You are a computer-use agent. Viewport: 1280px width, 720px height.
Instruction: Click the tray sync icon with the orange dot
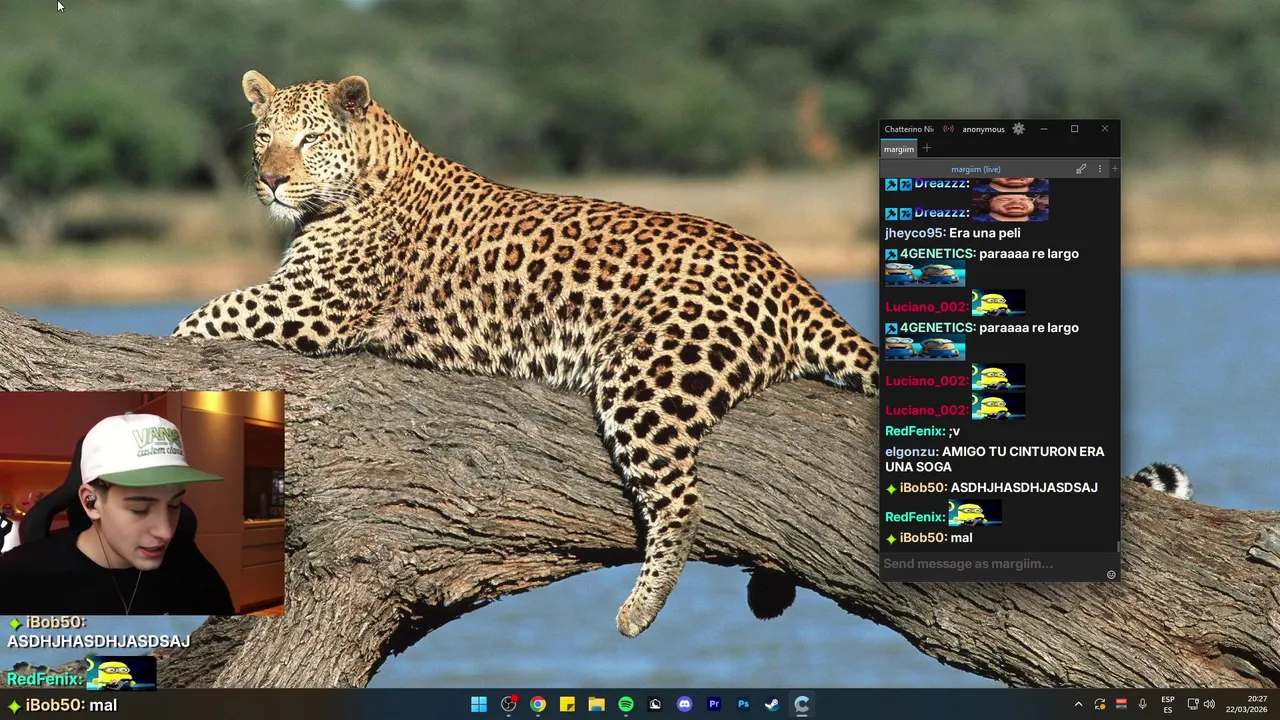point(1100,705)
